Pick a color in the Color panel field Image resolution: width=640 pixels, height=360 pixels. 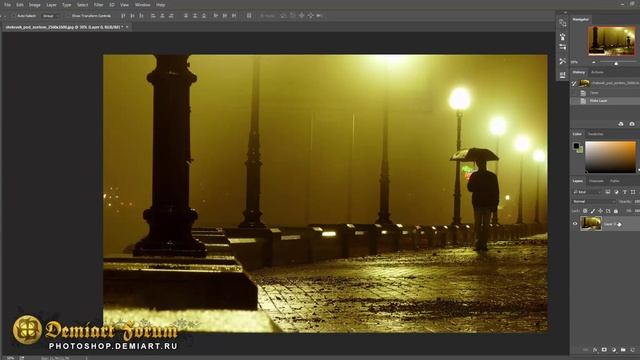610,157
